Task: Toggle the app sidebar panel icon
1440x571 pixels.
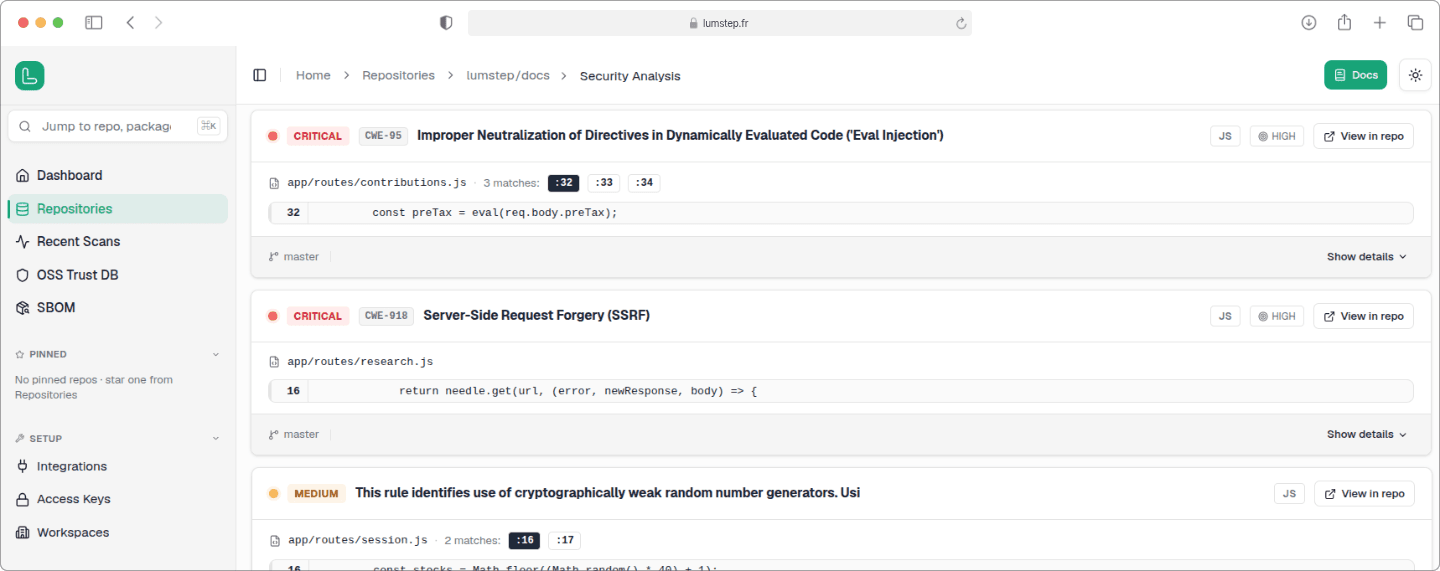Action: [x=260, y=75]
